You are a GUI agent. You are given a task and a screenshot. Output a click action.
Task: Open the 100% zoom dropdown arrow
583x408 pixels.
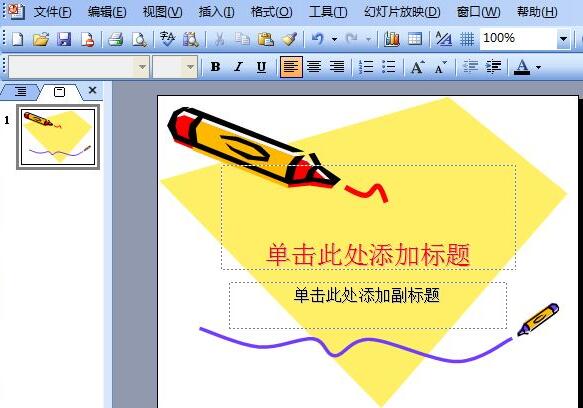point(563,39)
